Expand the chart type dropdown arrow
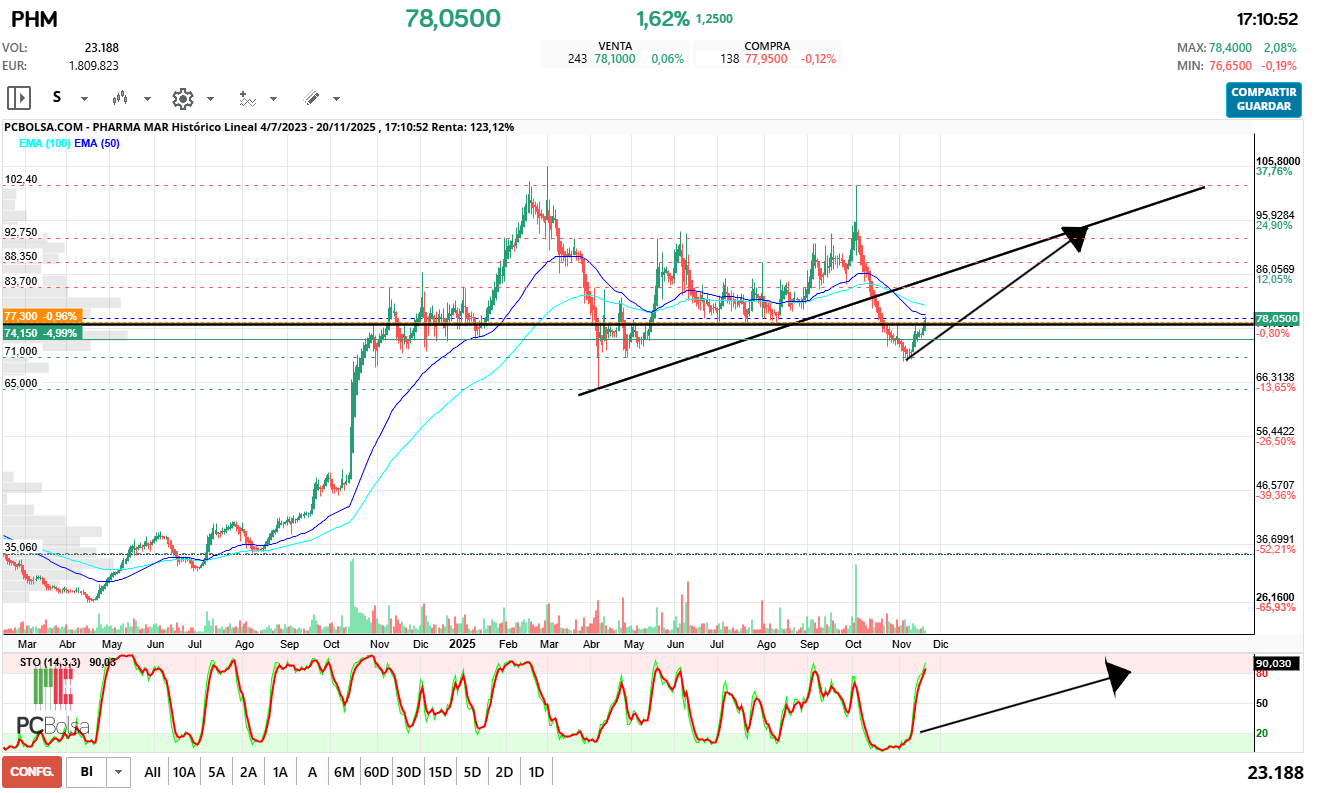 pyautogui.click(x=148, y=99)
